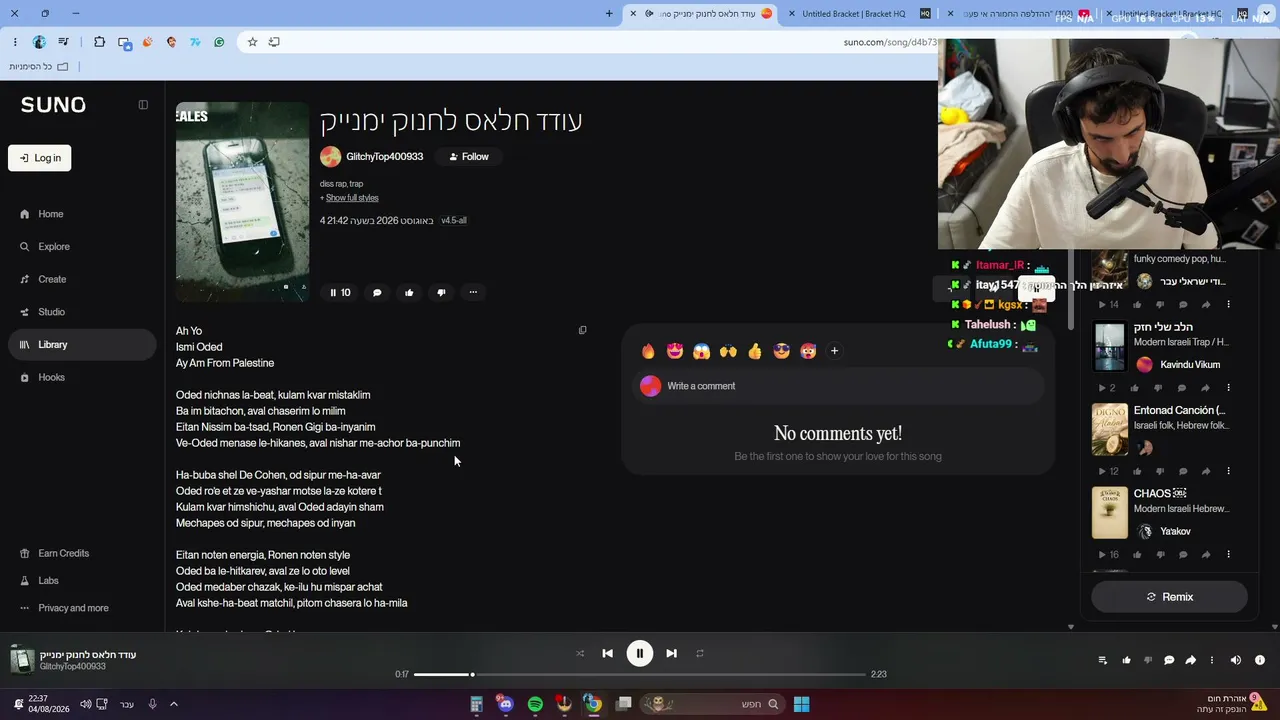Image resolution: width=1280 pixels, height=720 pixels.
Task: Open Chrome extensions puzzle icon
Action: pos(99,42)
